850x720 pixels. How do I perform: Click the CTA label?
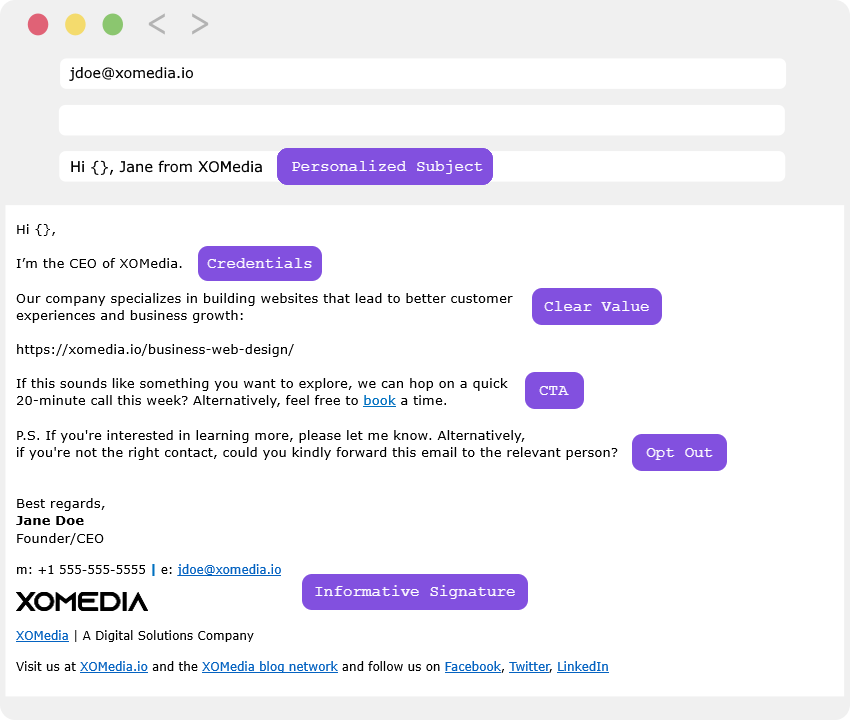(x=554, y=390)
